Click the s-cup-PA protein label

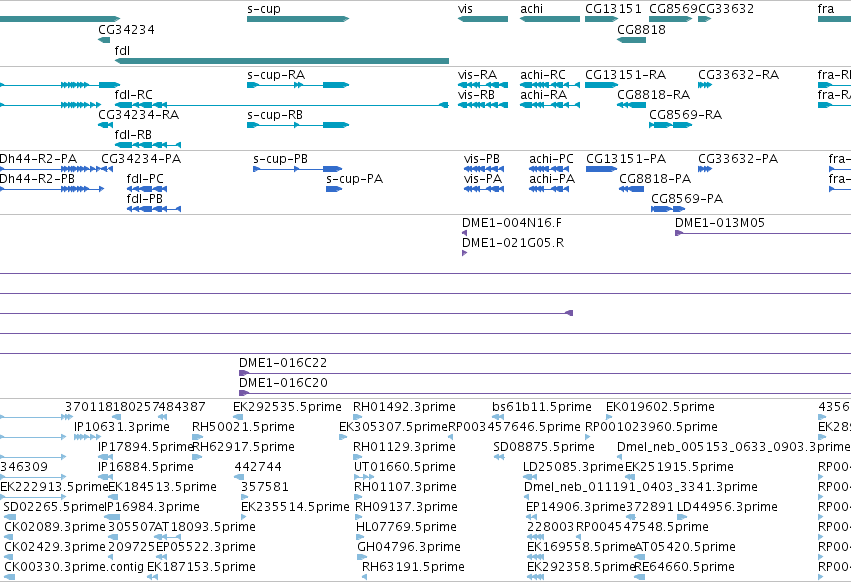(354, 179)
